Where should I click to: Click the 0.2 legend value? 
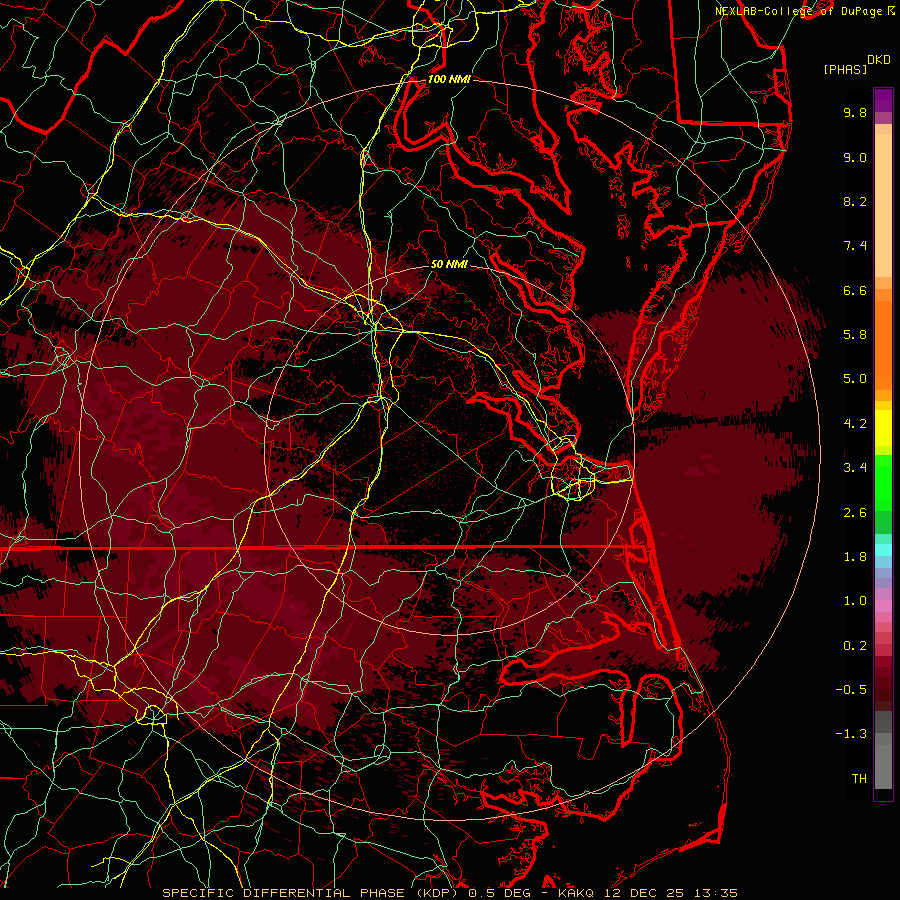tap(855, 646)
